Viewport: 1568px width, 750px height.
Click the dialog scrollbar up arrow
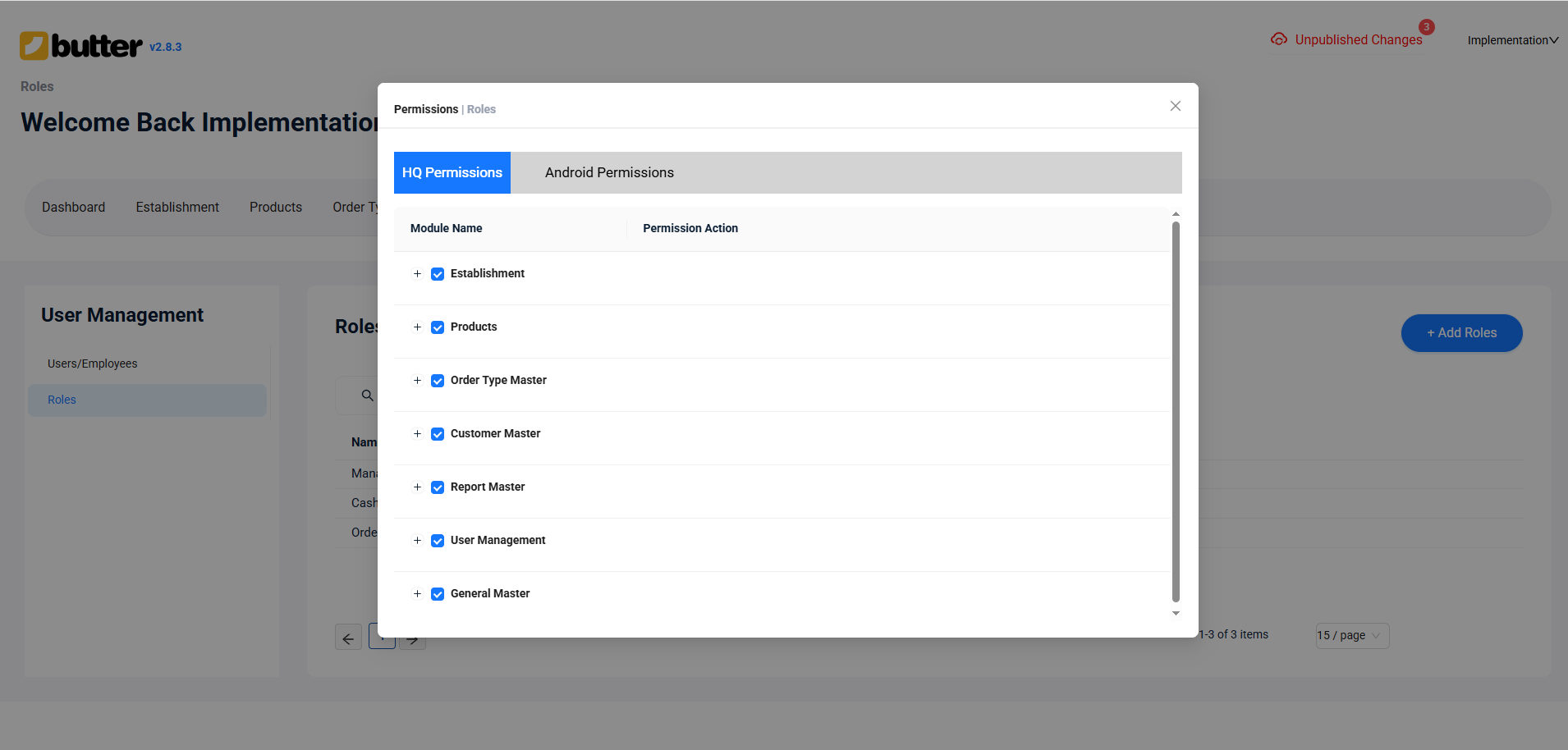pos(1176,213)
